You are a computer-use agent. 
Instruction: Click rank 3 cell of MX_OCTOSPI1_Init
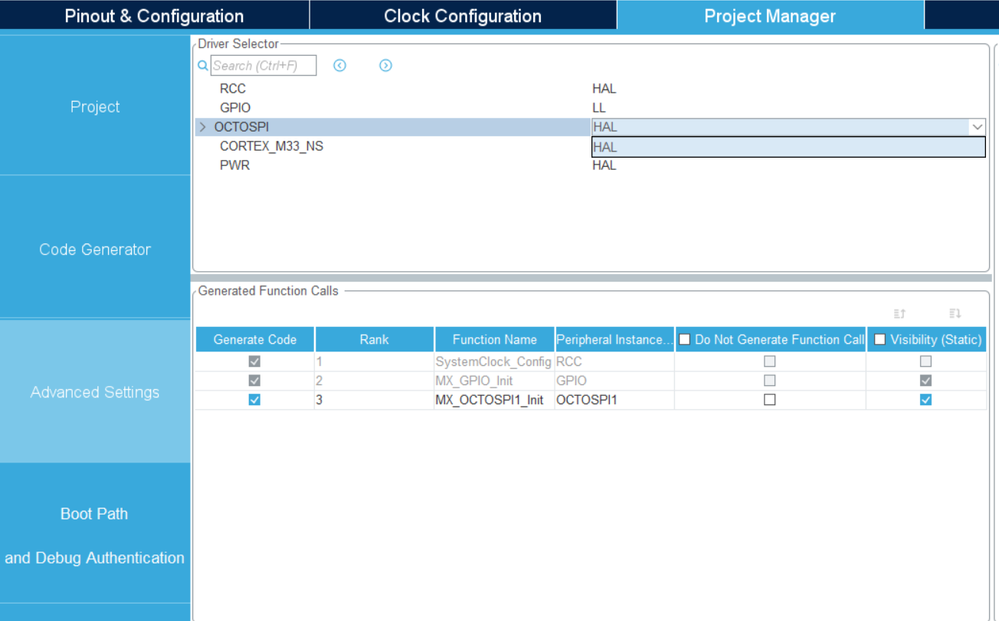click(x=374, y=400)
